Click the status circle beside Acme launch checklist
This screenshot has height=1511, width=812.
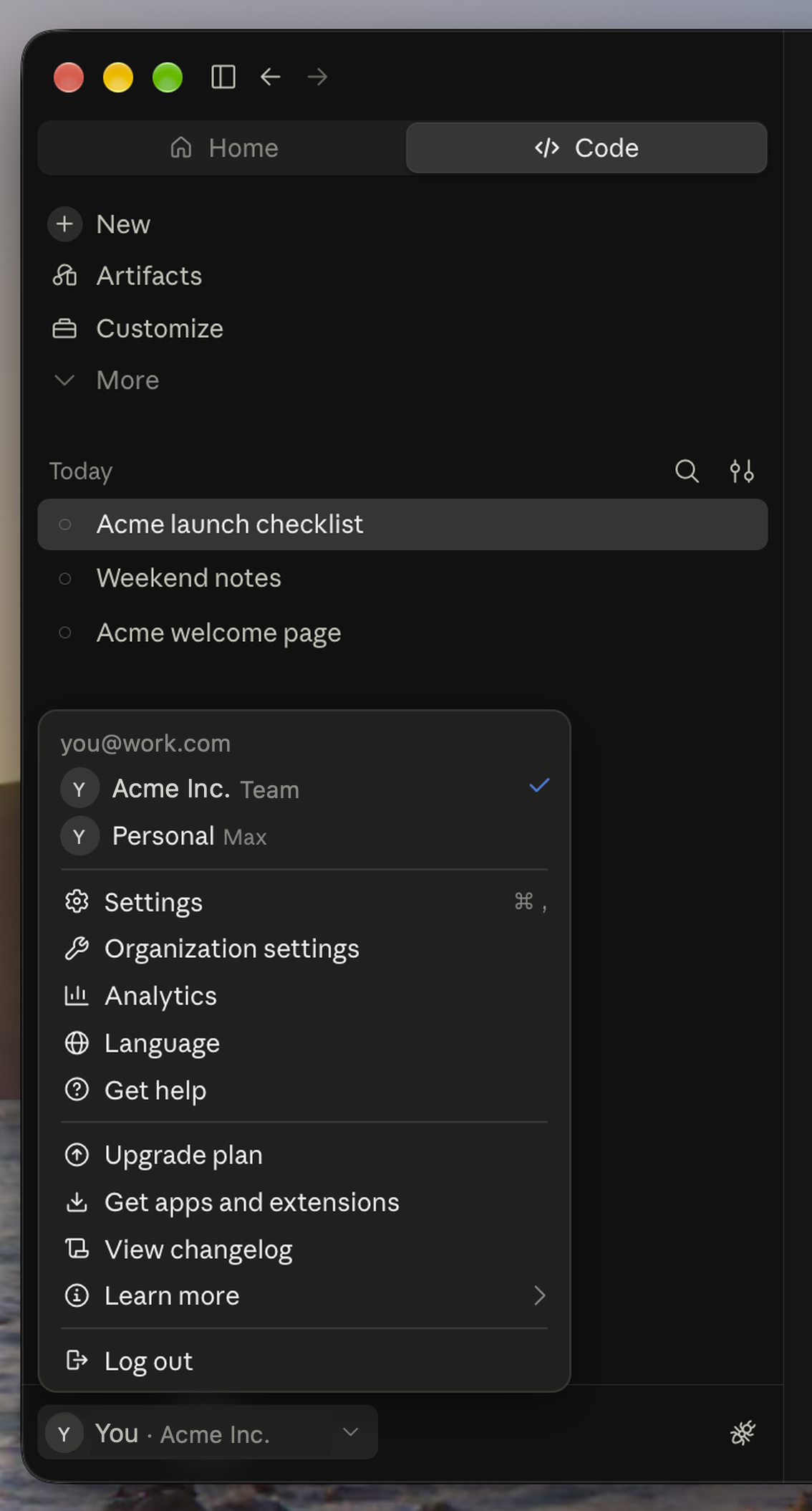(x=65, y=524)
